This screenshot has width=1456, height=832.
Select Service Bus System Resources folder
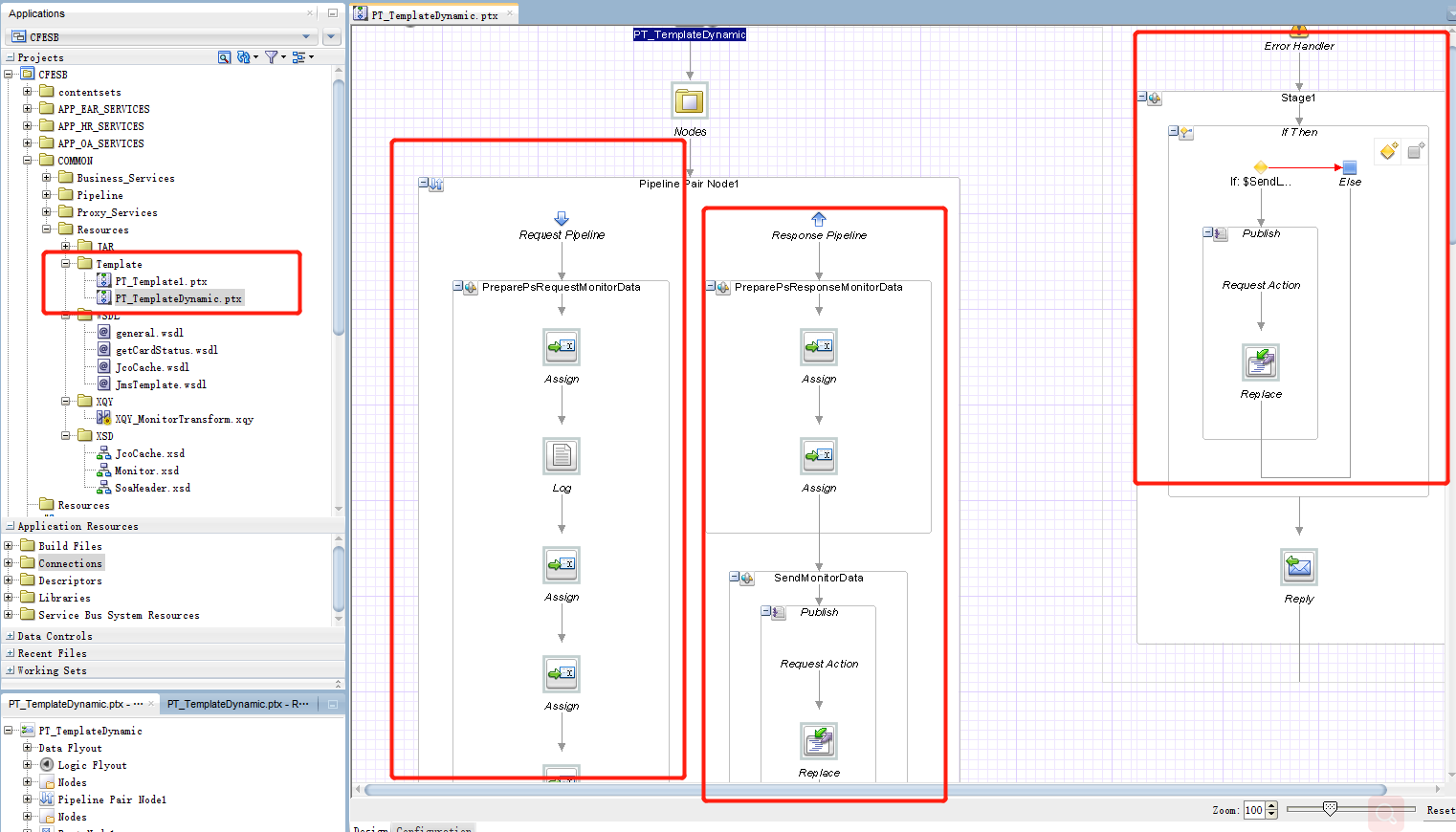click(x=119, y=615)
